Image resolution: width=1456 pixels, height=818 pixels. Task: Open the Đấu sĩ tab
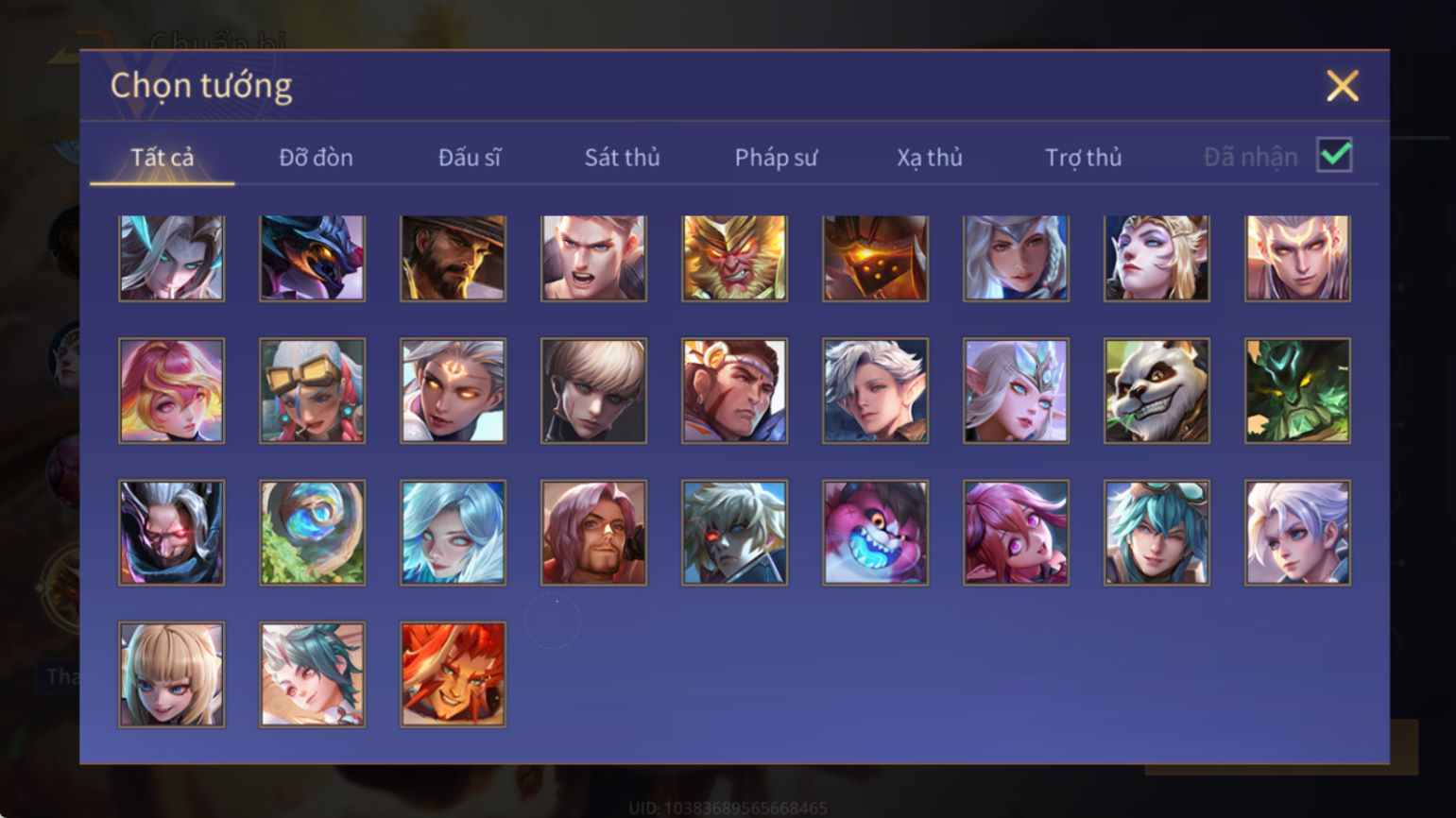click(x=470, y=158)
